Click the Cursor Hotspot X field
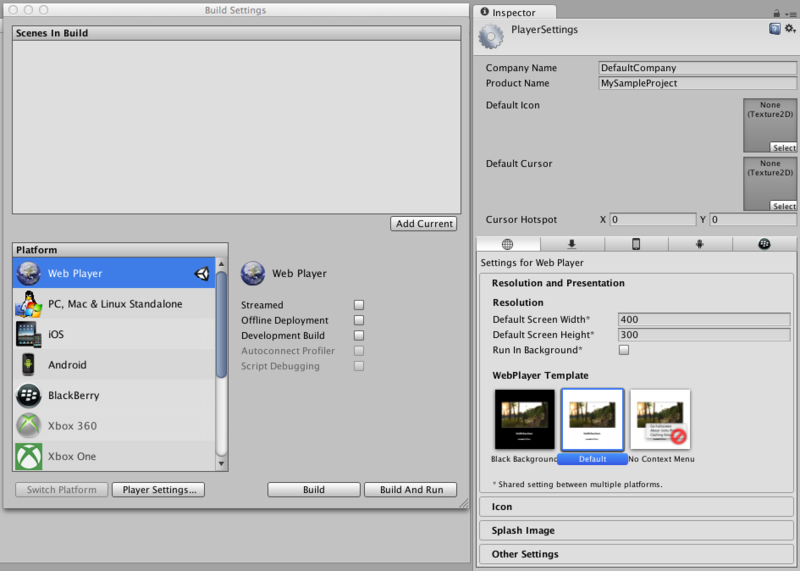 653,219
